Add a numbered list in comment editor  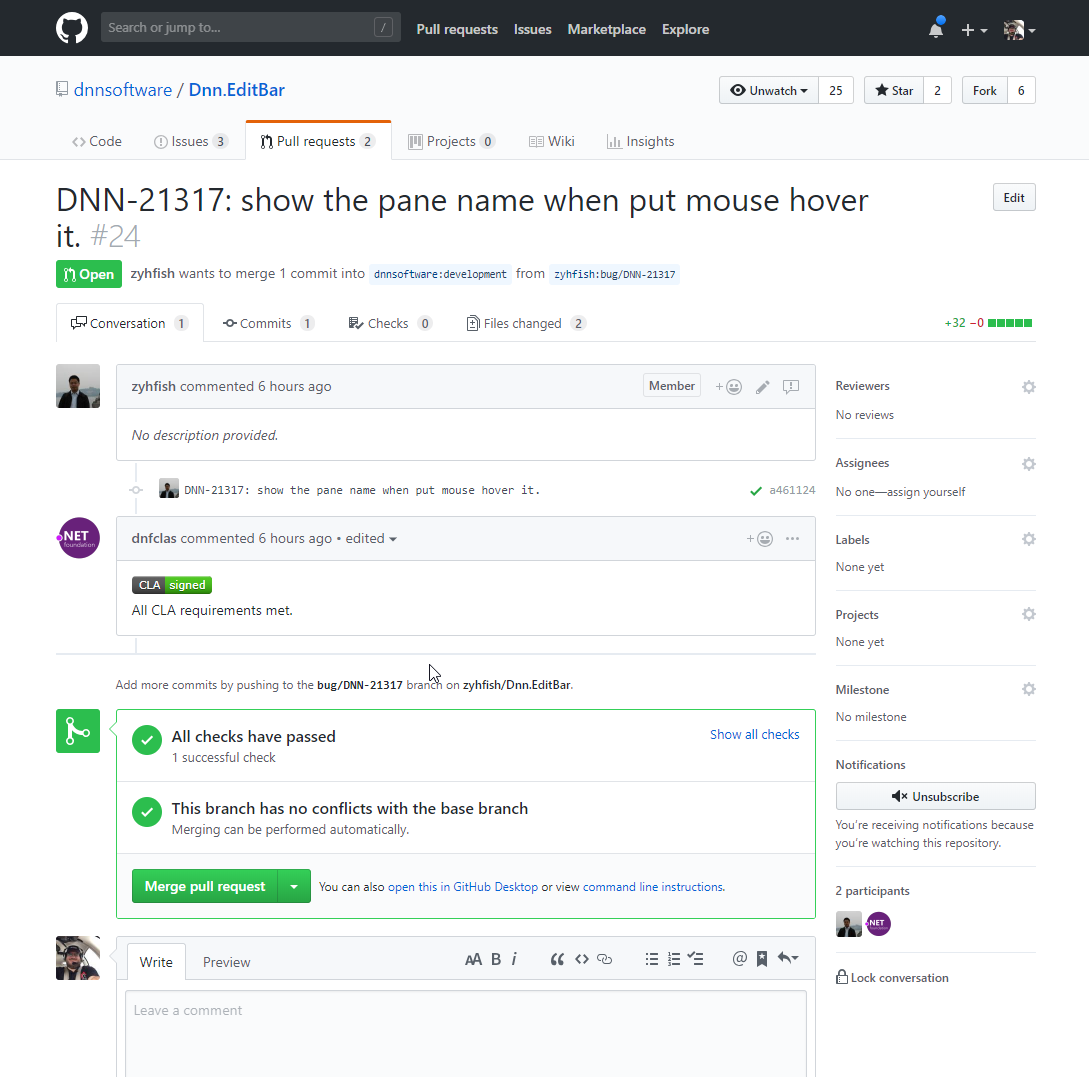pos(674,959)
